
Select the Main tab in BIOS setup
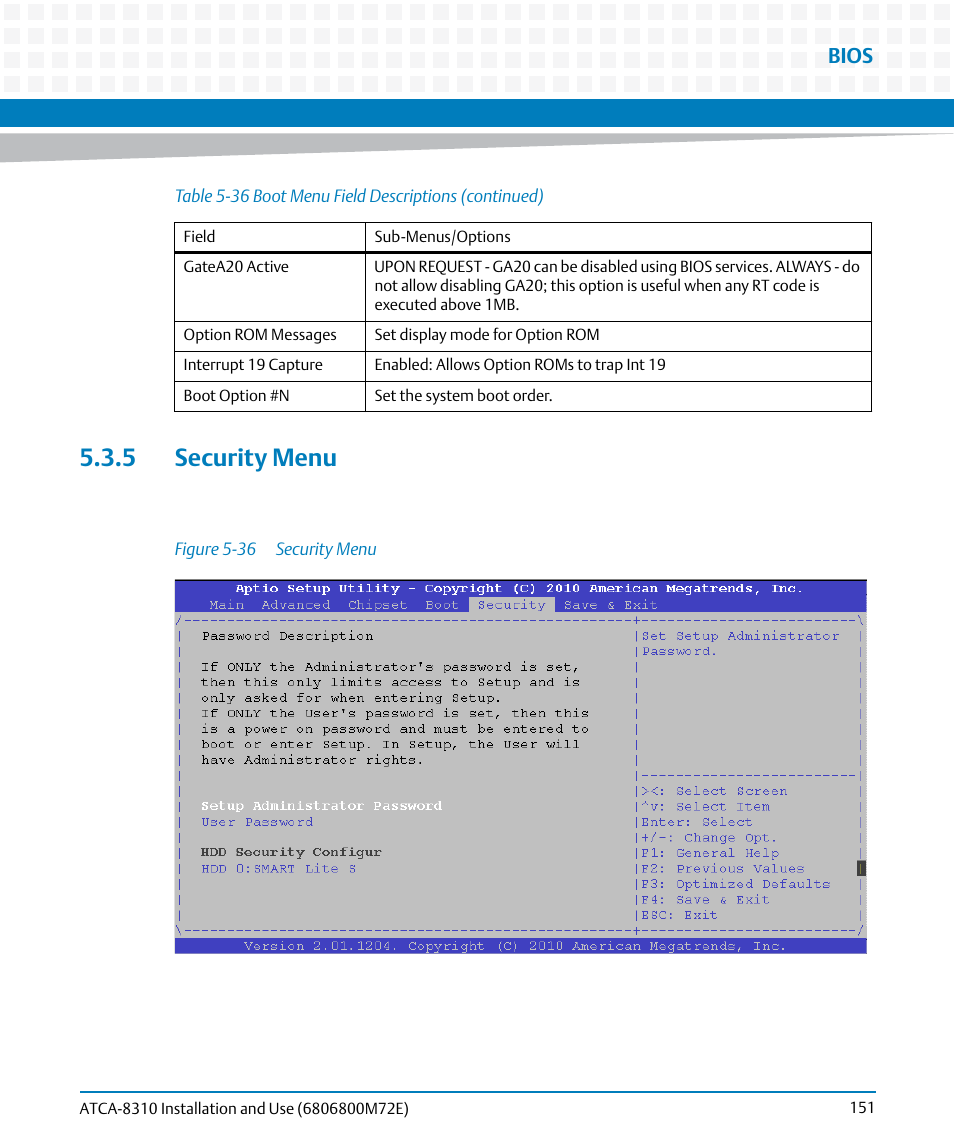click(x=226, y=605)
